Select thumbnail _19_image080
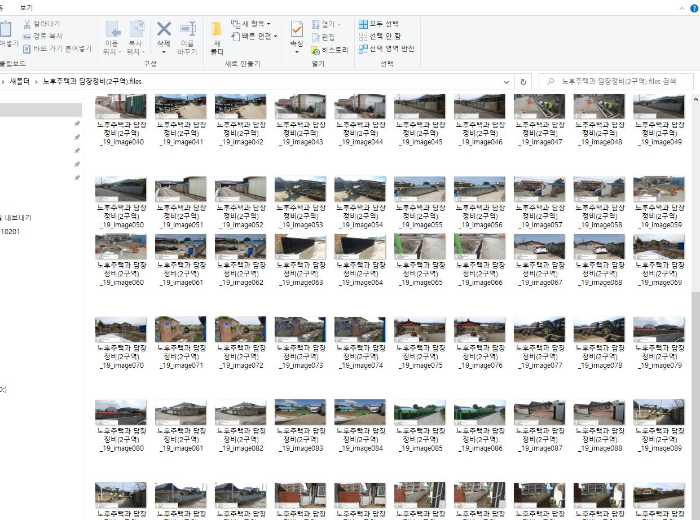 [121, 412]
